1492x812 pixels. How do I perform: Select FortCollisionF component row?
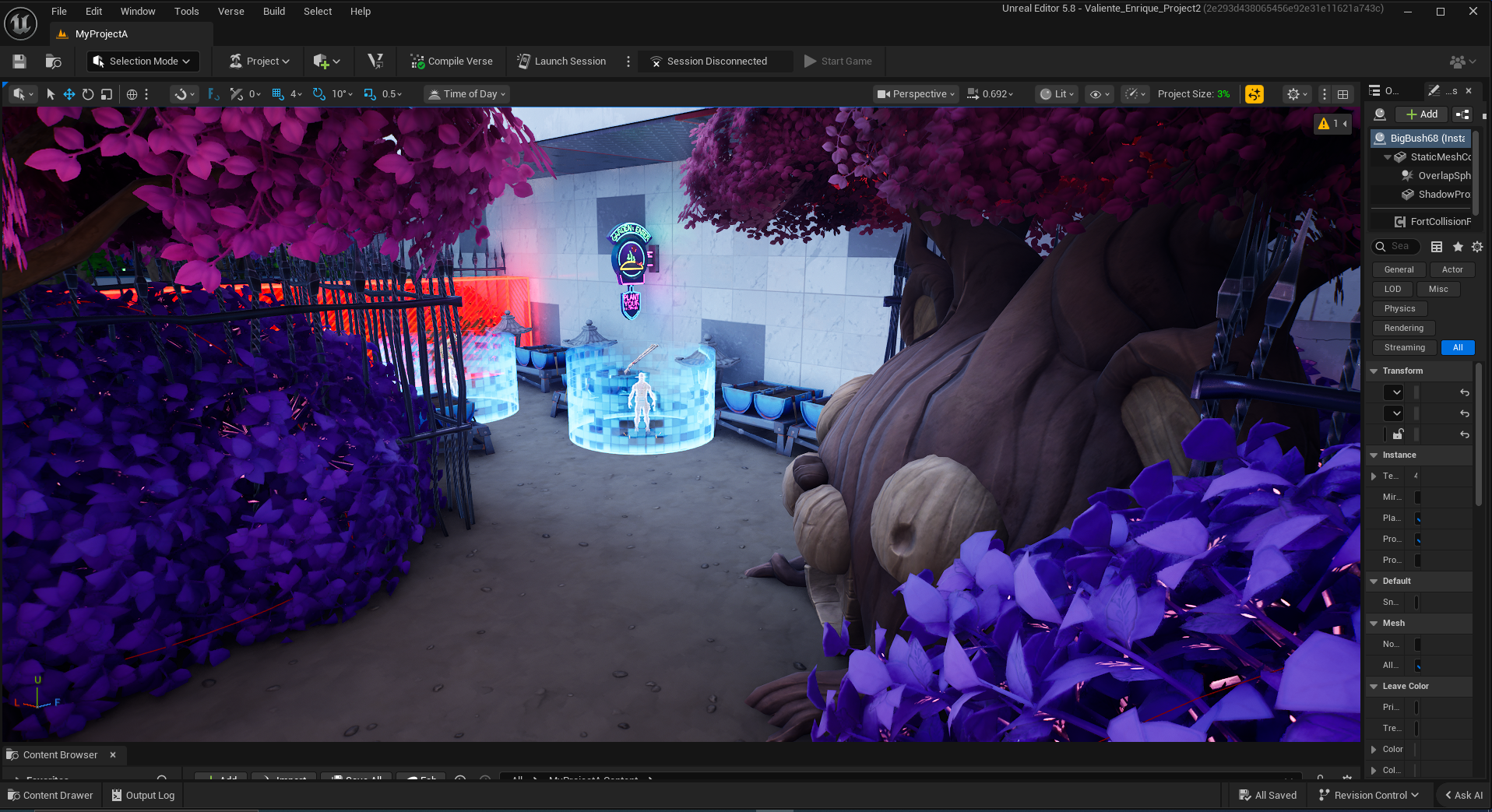1433,222
